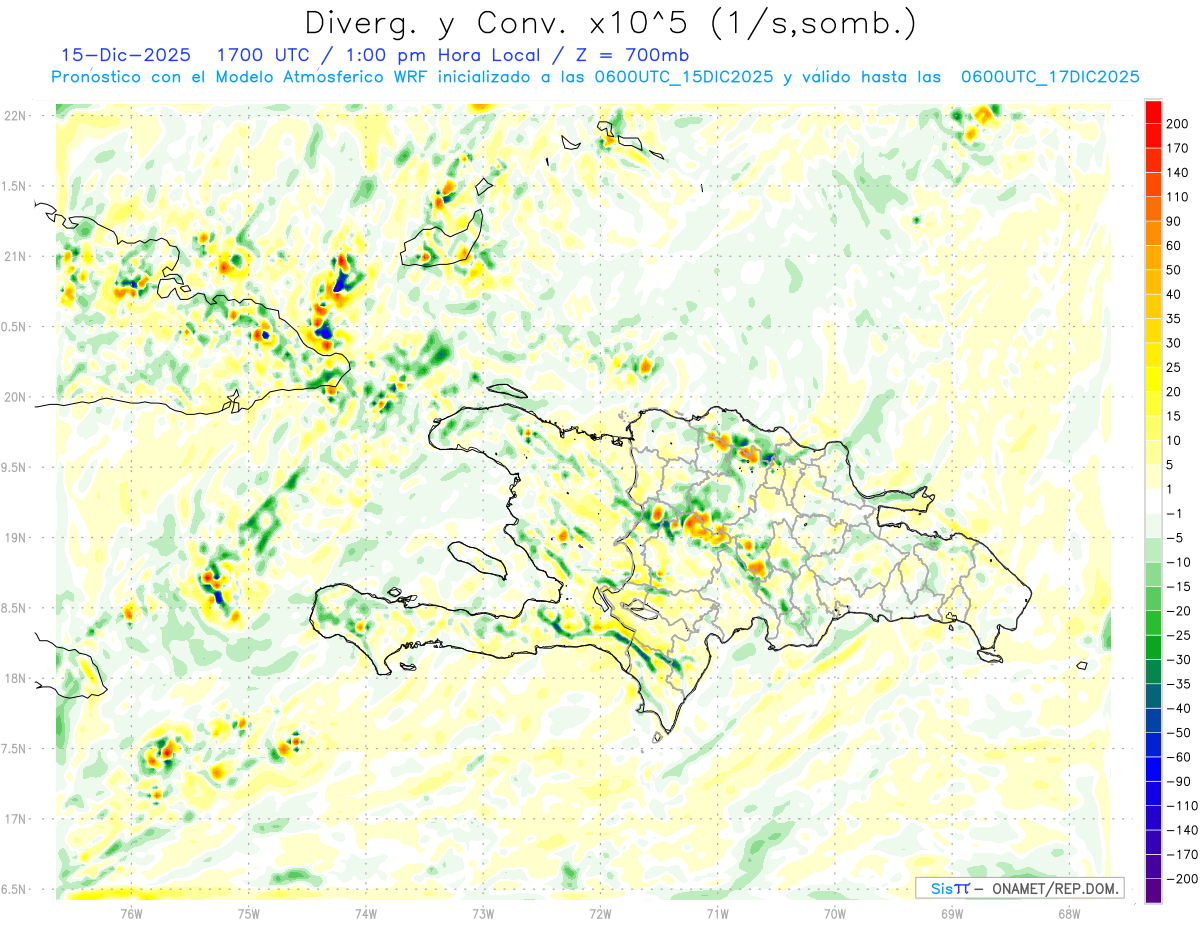
Task: Pick the dark purple bottom color bar segment
Action: (1154, 890)
